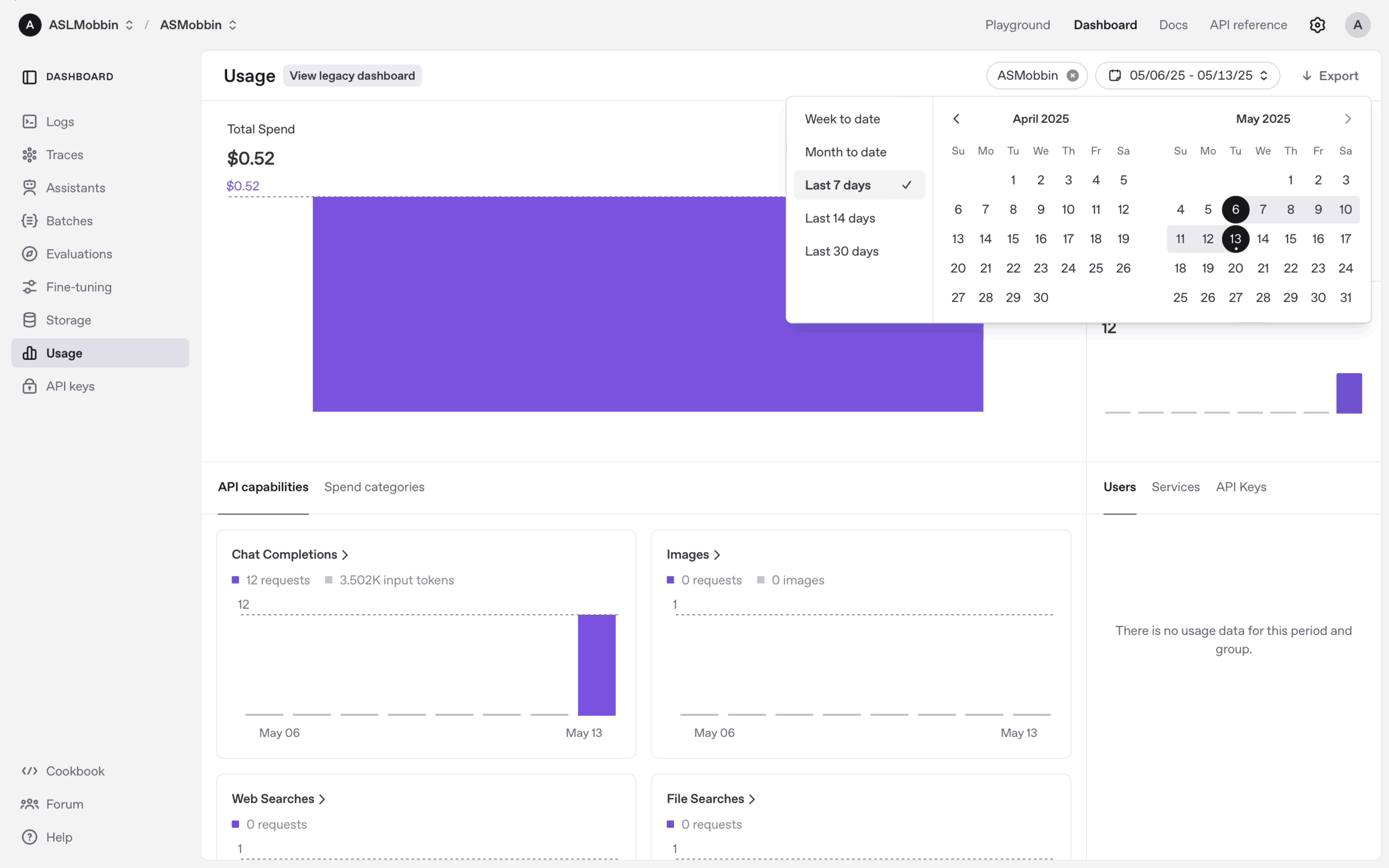Click the Batches icon in the sidebar

click(29, 221)
